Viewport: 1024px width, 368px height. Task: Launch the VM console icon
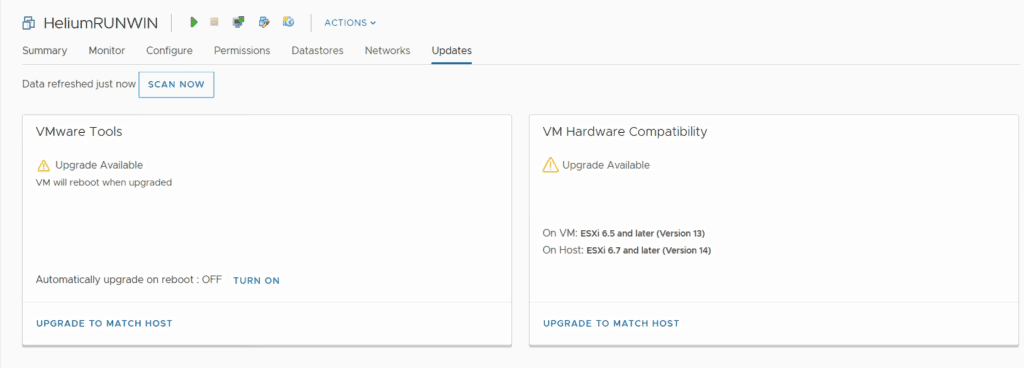[x=238, y=22]
